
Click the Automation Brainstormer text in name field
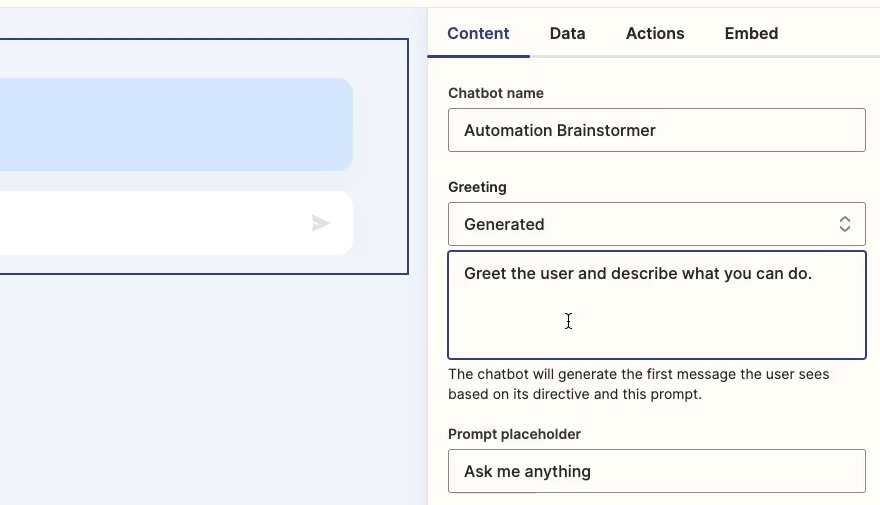[560, 130]
